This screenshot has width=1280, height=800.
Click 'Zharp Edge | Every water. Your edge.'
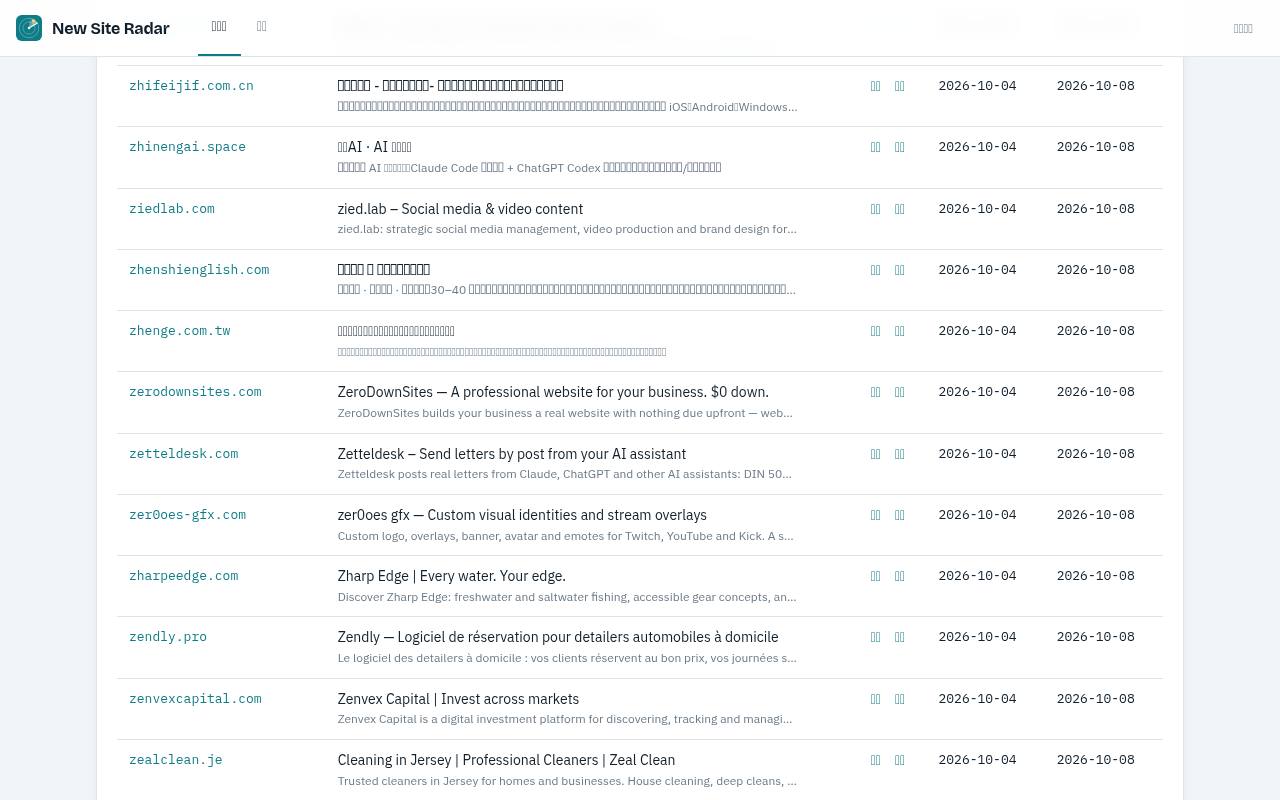[452, 576]
